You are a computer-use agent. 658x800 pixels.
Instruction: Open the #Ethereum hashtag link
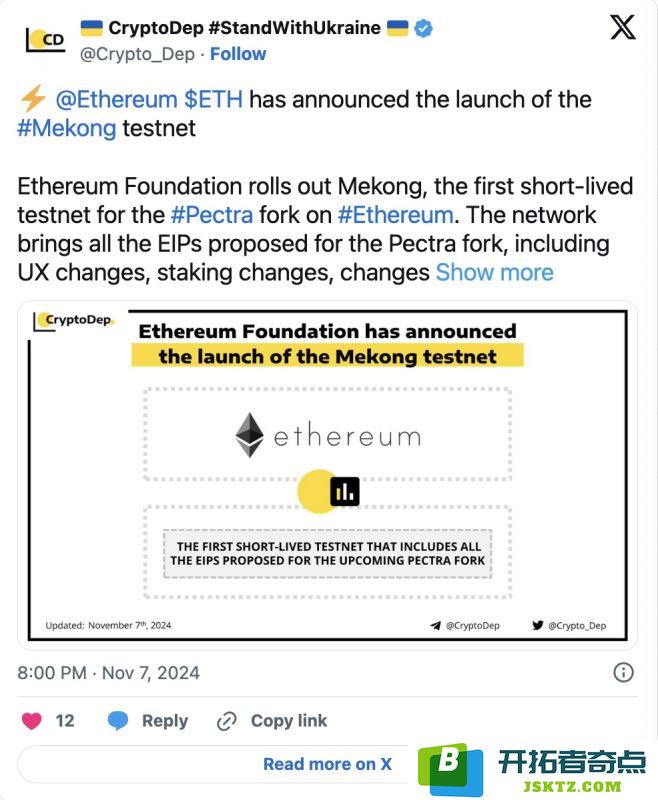click(x=395, y=215)
